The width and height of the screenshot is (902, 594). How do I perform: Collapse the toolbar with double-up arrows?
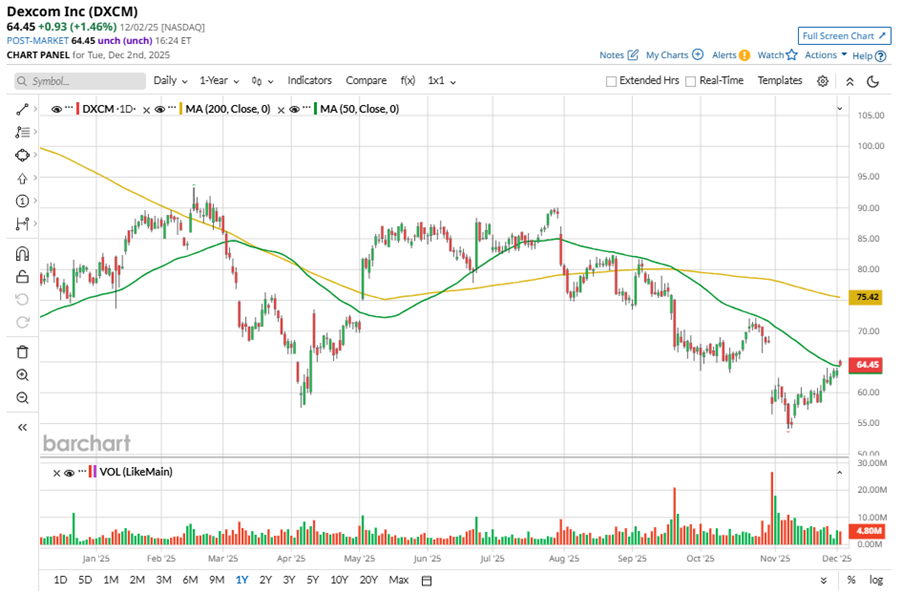pyautogui.click(x=850, y=82)
